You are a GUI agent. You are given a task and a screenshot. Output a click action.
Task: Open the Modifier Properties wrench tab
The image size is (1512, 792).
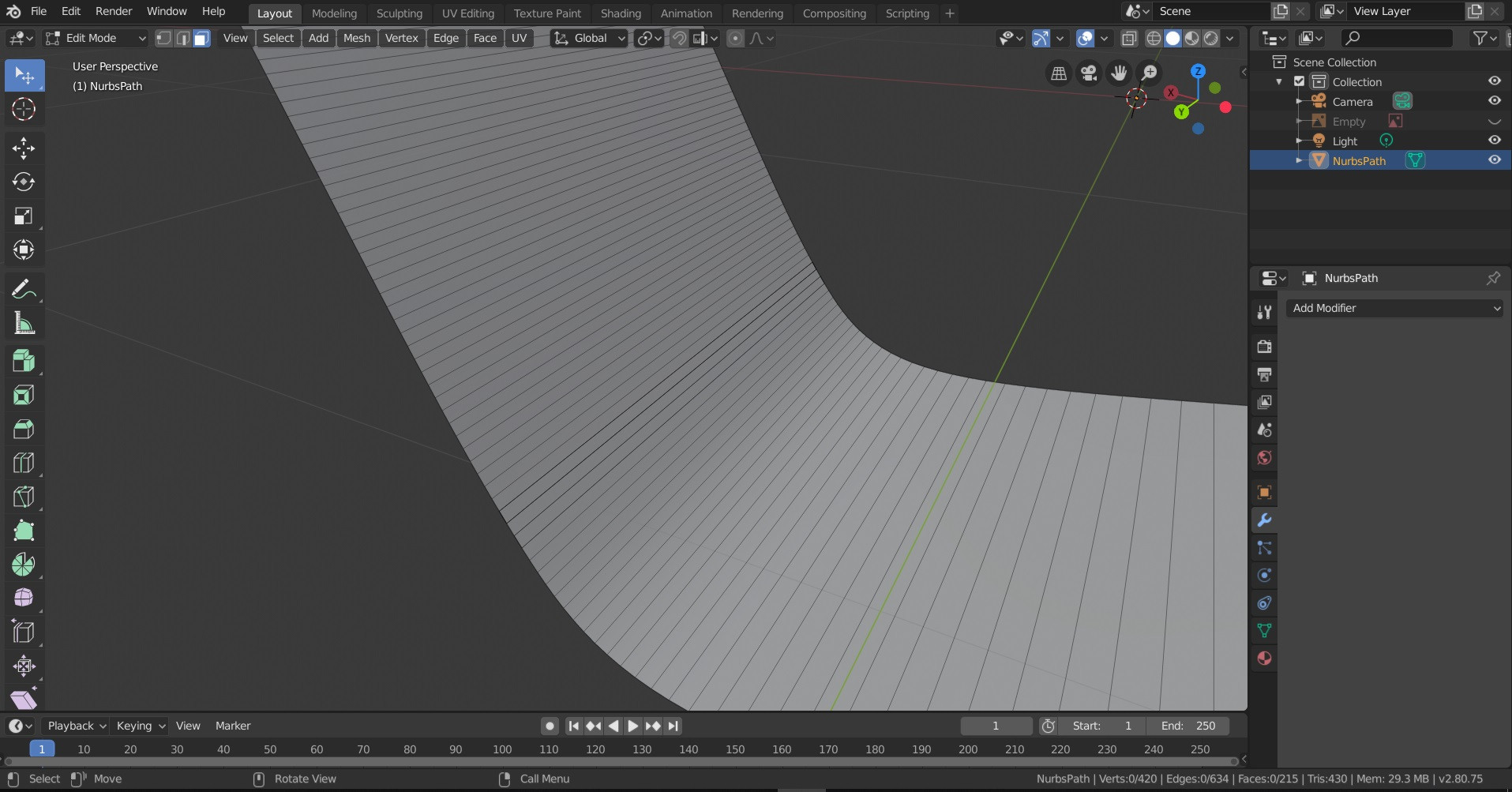1264,520
